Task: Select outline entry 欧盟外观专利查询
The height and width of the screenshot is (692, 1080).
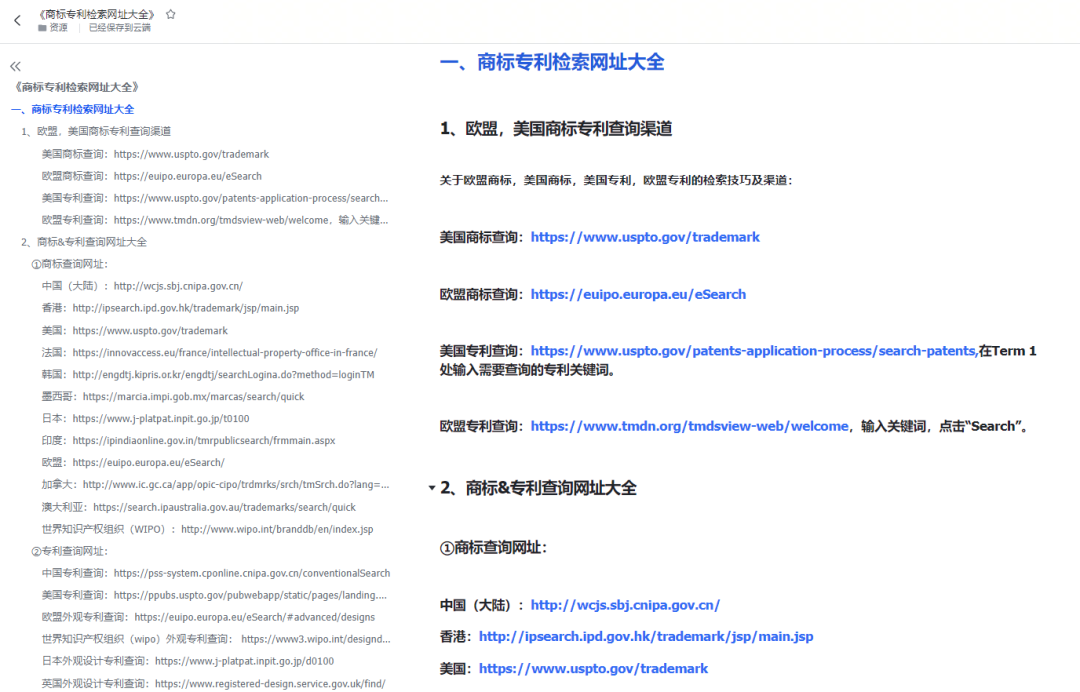Action: point(208,617)
